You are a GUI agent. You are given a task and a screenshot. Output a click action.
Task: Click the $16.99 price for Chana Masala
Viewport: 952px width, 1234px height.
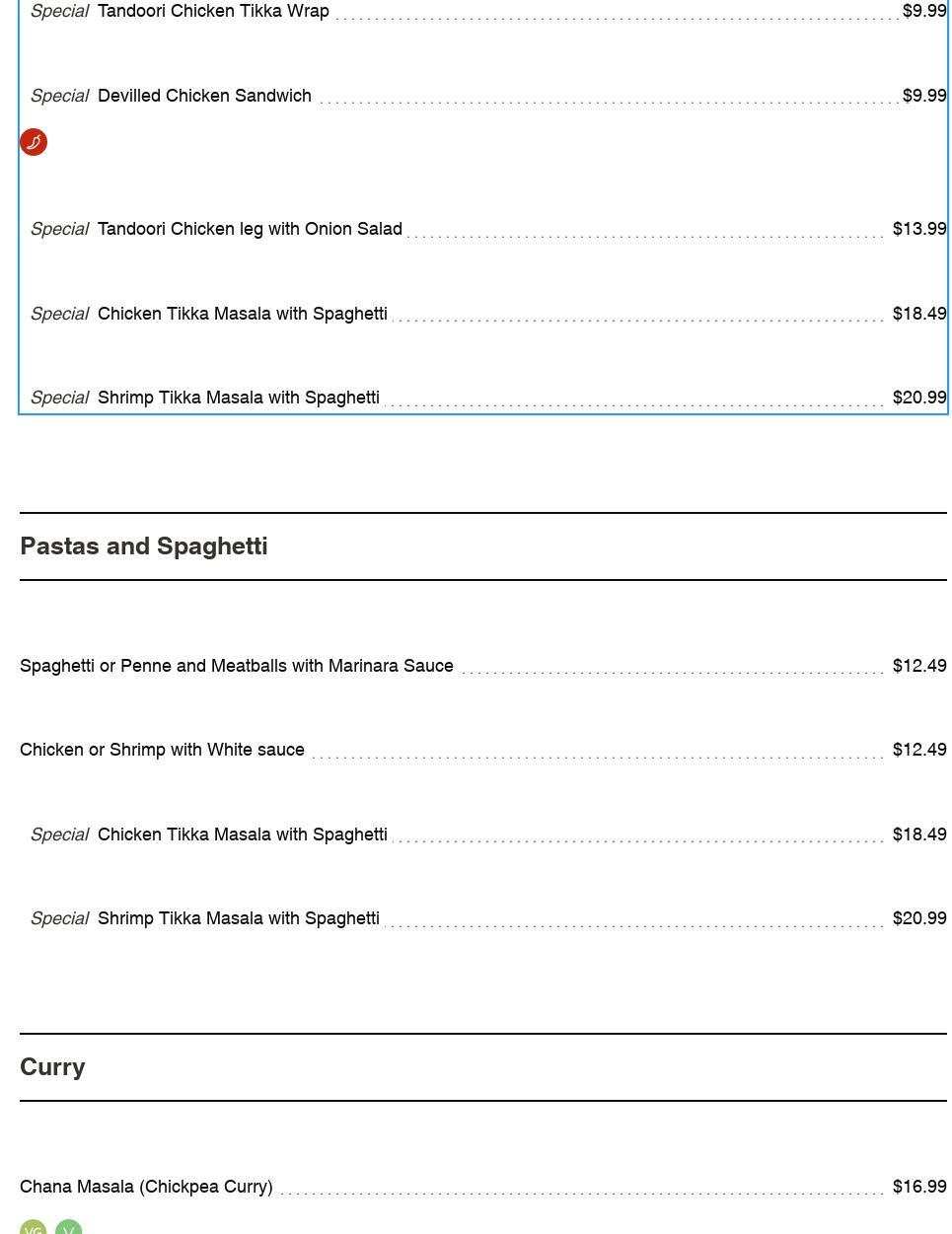[918, 1187]
